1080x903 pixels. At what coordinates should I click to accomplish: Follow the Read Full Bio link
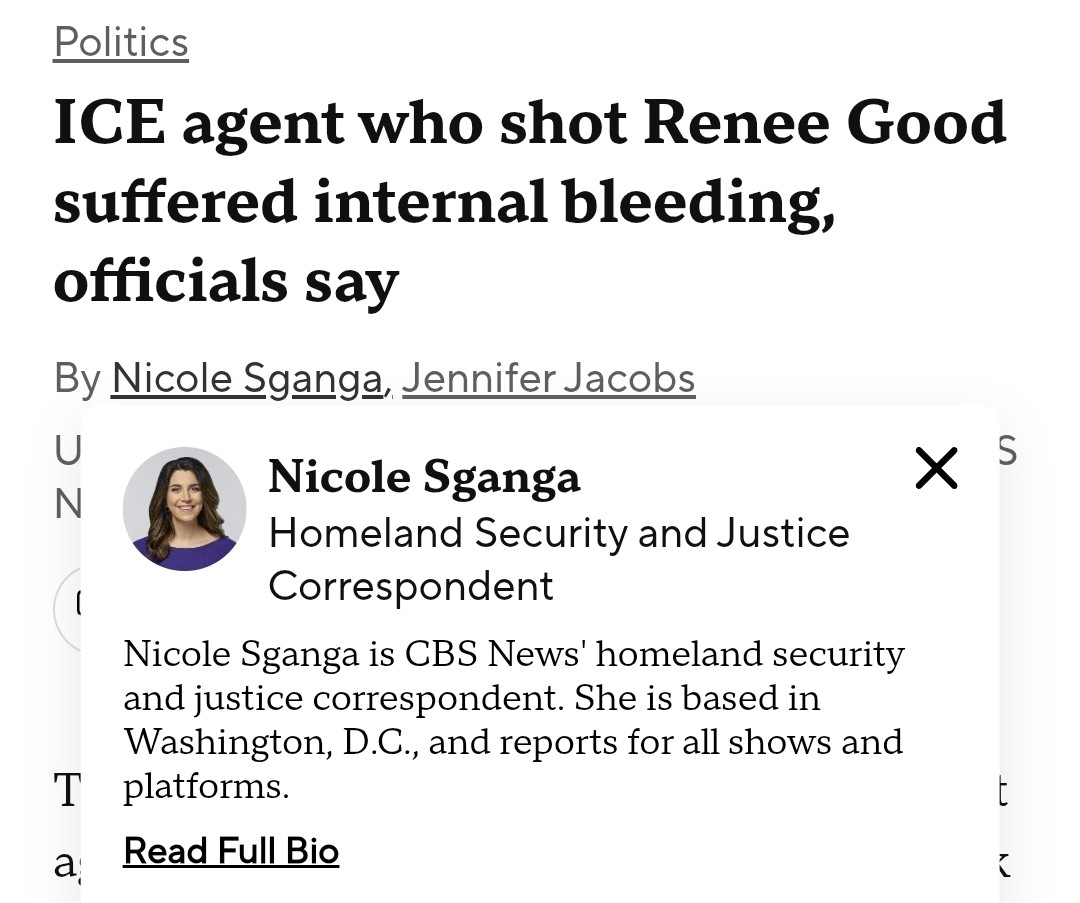pyautogui.click(x=231, y=851)
